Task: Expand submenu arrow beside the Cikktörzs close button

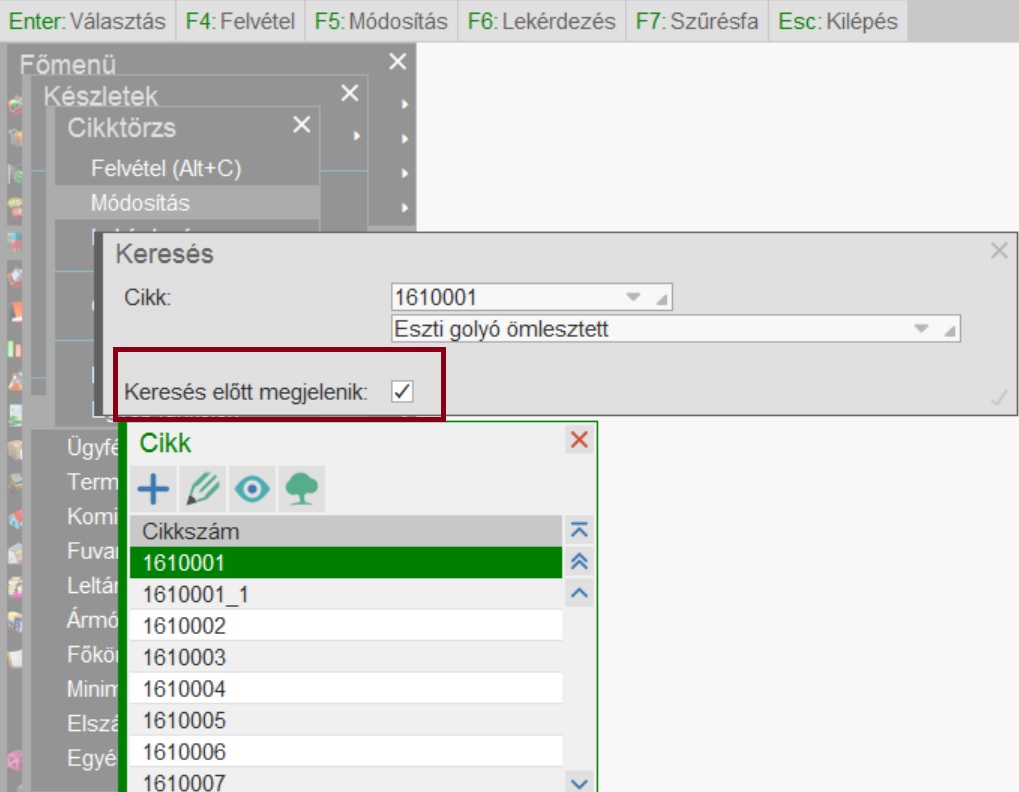Action: pos(356,136)
